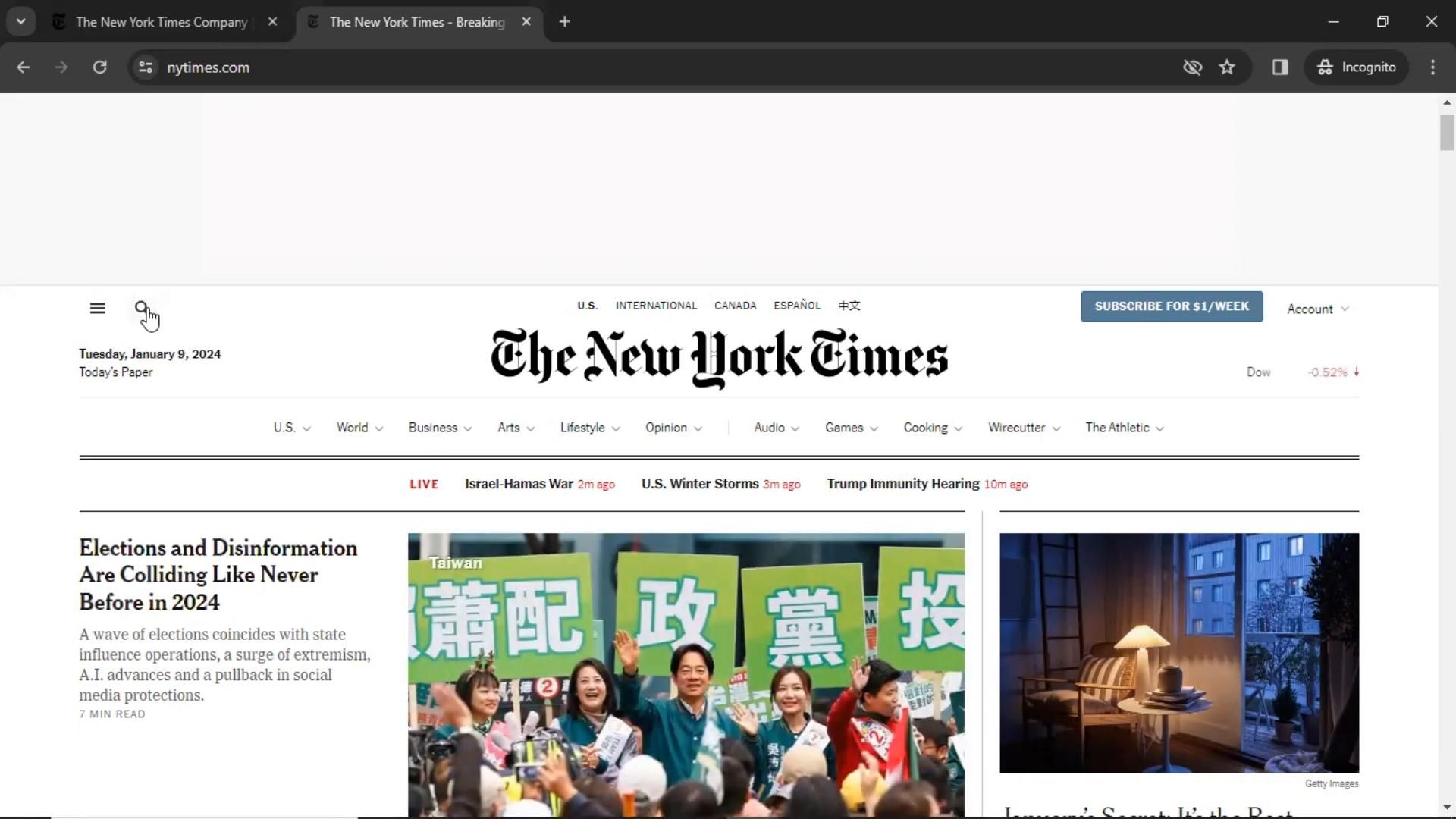
Task: Click the third-party cookies blocked eye icon
Action: (1193, 67)
